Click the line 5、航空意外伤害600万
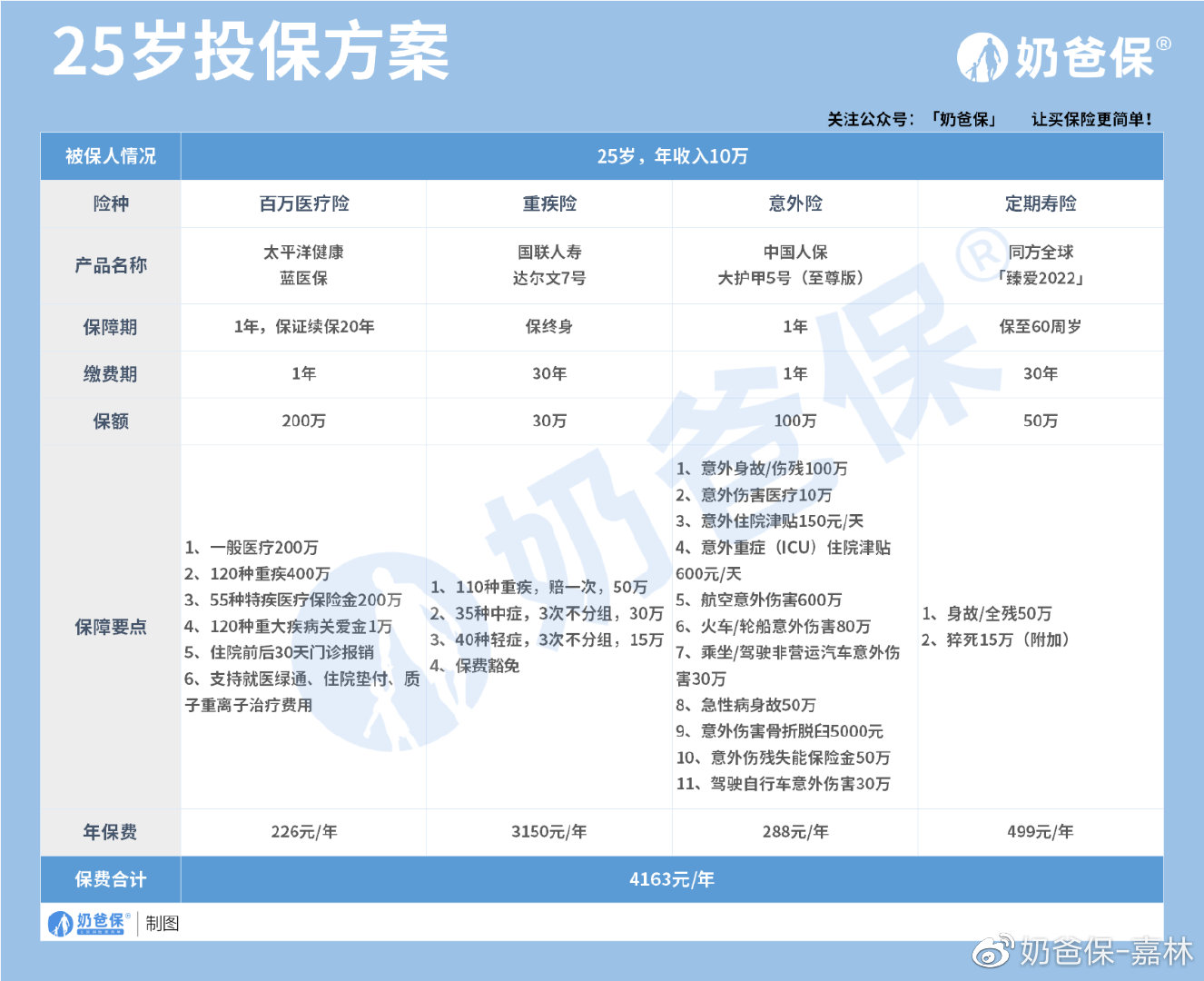This screenshot has width=1204, height=981. (x=759, y=600)
